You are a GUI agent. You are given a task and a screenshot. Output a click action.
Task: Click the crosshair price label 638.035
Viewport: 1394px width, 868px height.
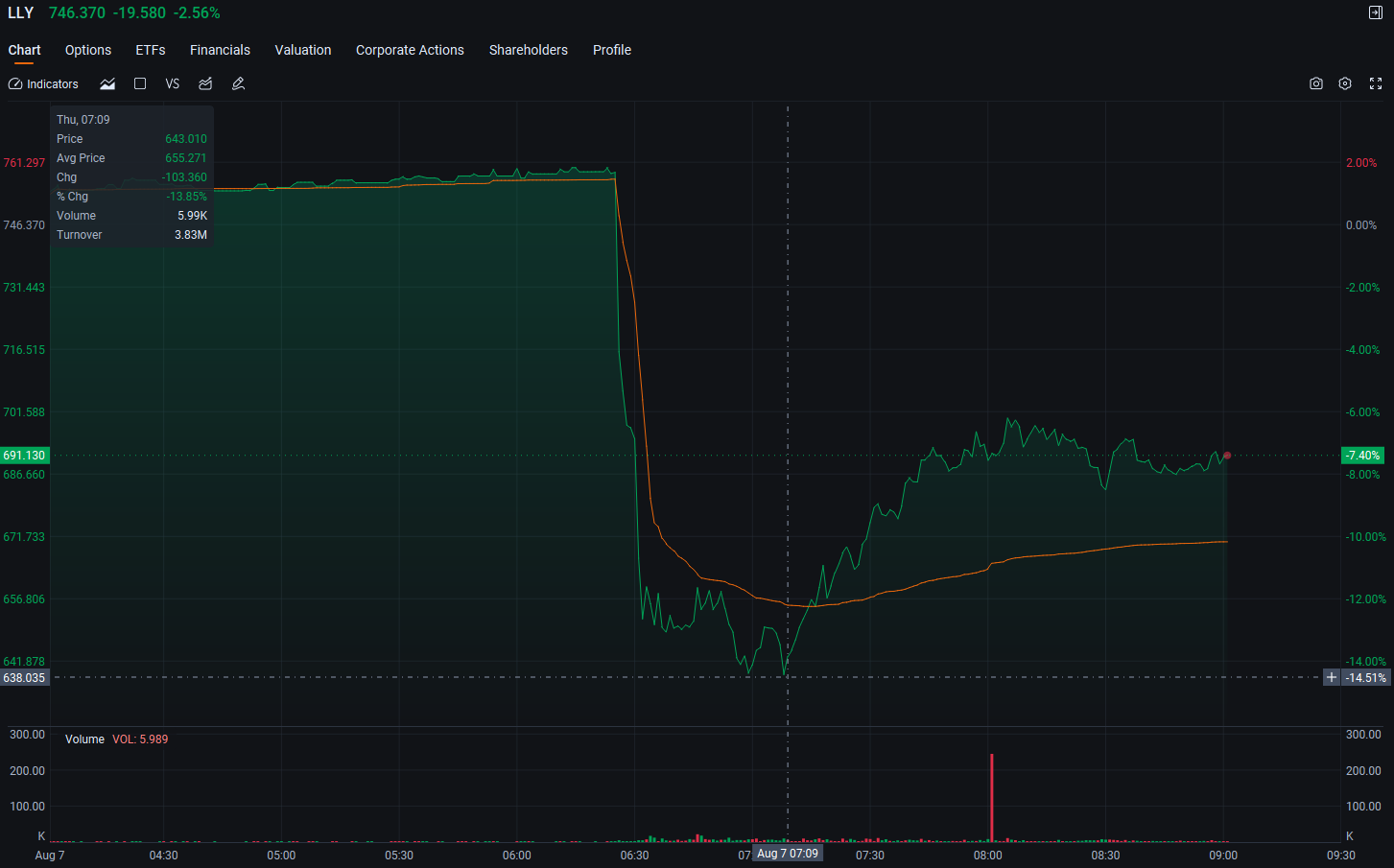(x=24, y=678)
